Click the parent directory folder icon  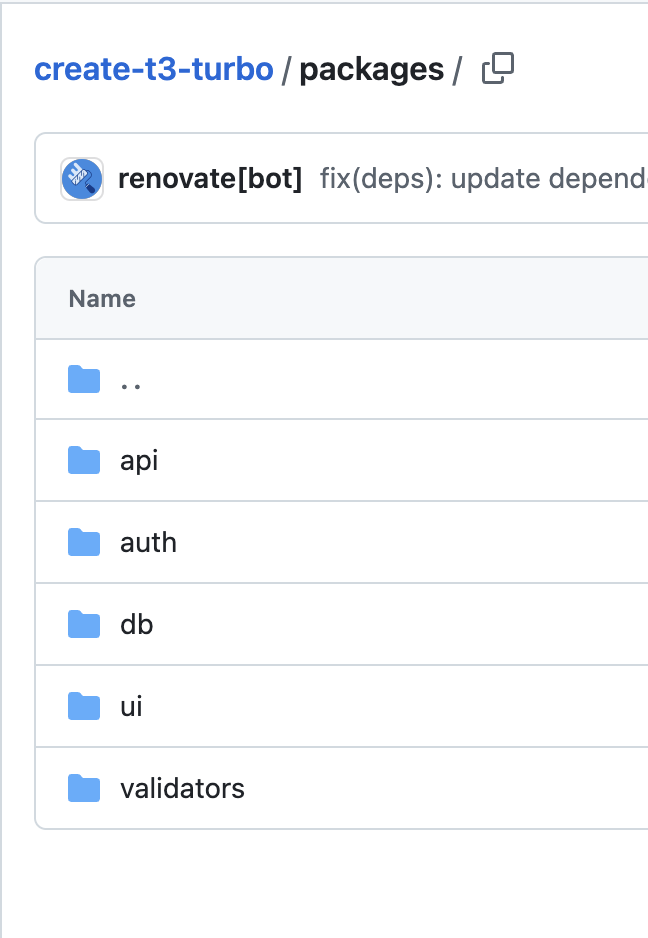click(84, 379)
